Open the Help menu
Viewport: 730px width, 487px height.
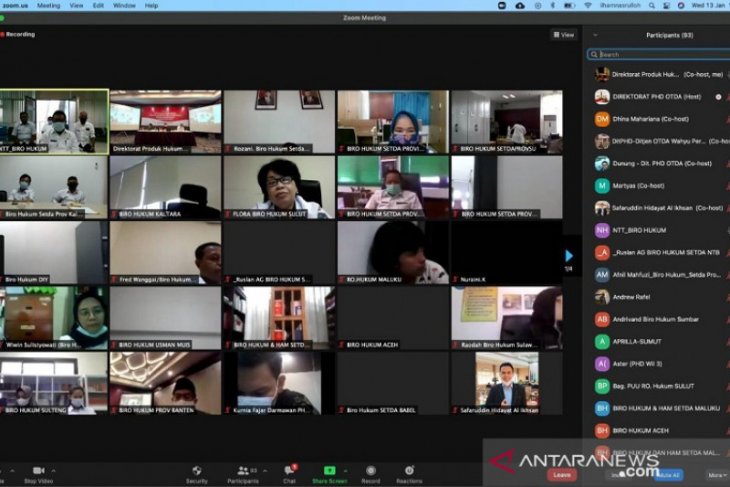151,6
